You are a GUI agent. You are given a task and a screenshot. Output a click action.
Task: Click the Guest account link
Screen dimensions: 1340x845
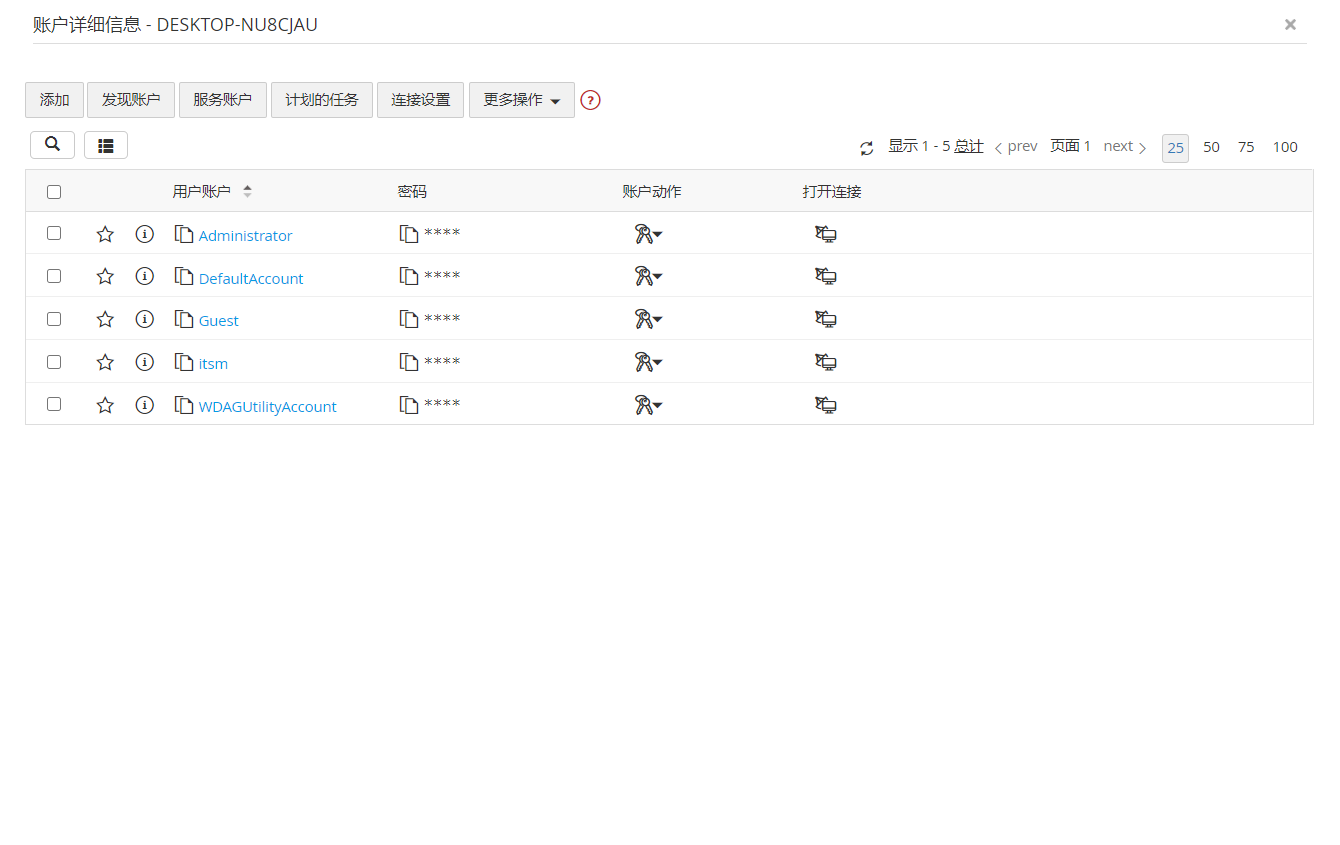219,321
